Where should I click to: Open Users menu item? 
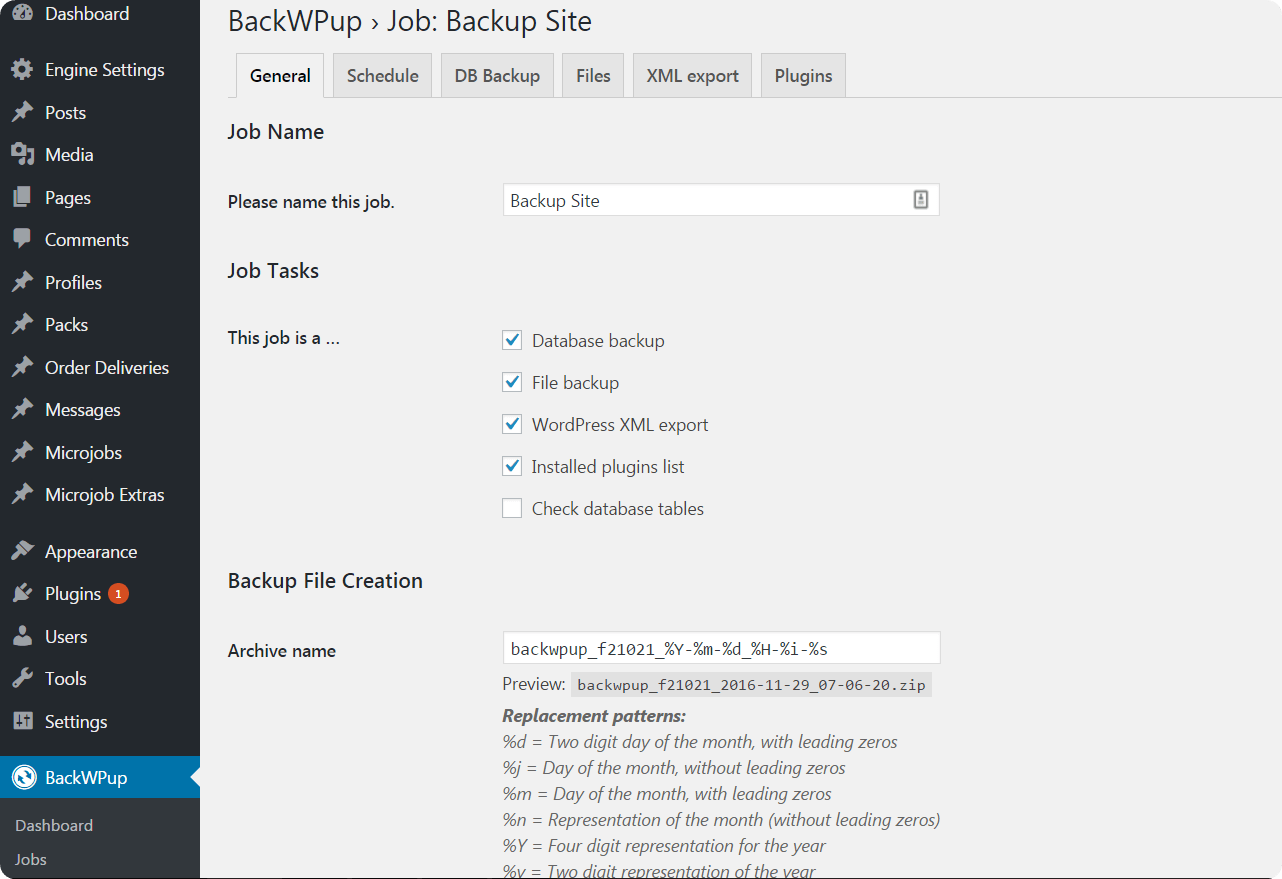[x=100, y=636]
